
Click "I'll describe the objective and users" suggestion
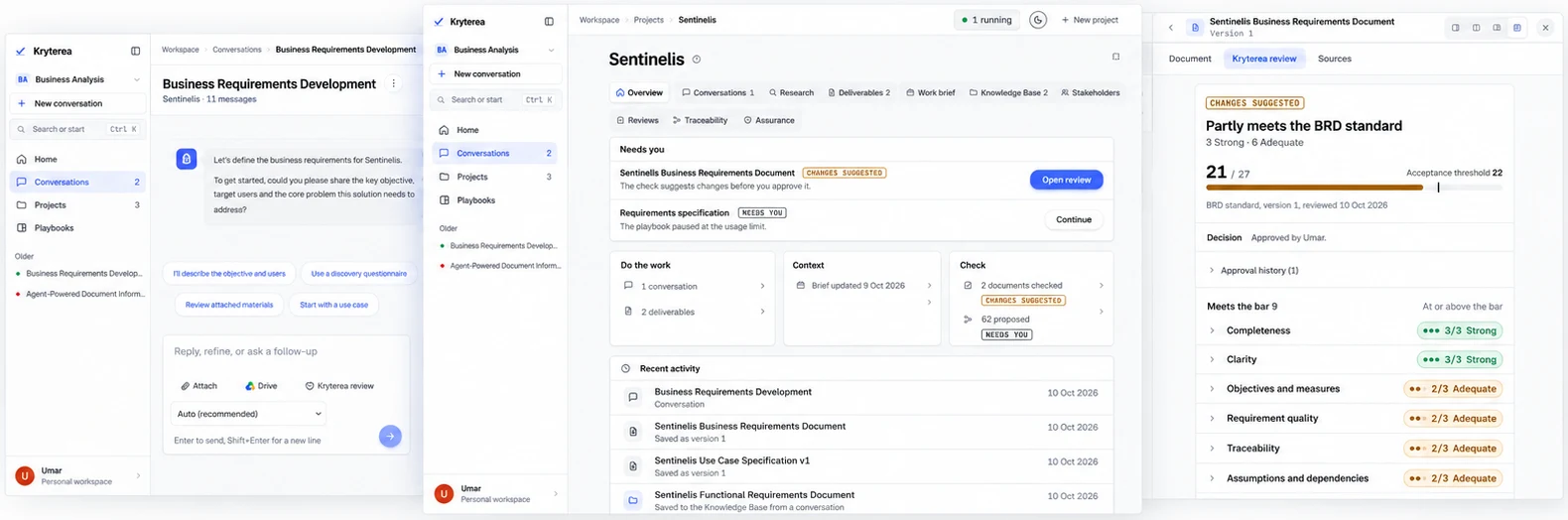click(x=229, y=274)
